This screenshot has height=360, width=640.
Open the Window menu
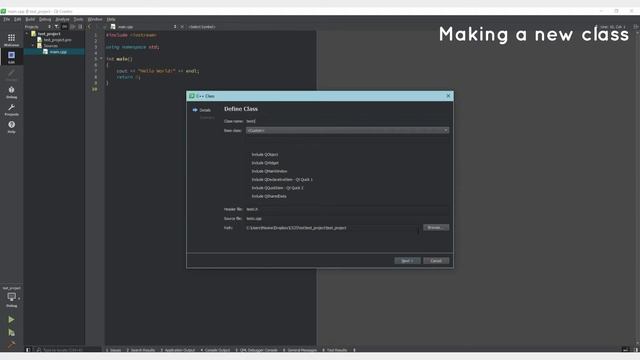pos(95,19)
